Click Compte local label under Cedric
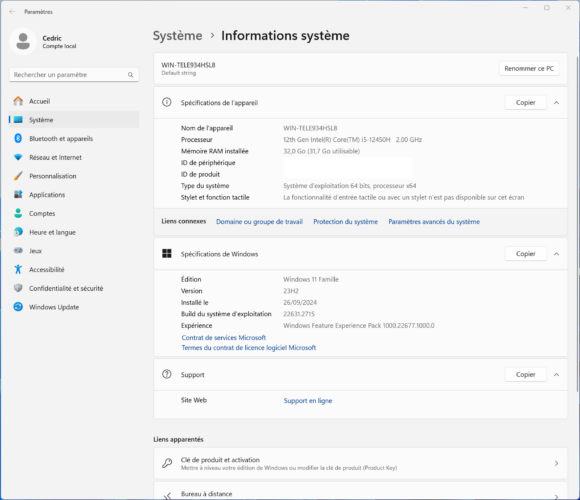This screenshot has height=500, width=580. click(59, 46)
